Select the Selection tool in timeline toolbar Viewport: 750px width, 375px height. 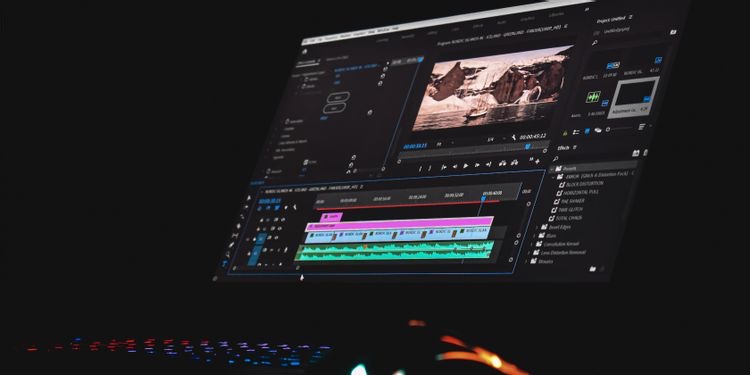[249, 198]
